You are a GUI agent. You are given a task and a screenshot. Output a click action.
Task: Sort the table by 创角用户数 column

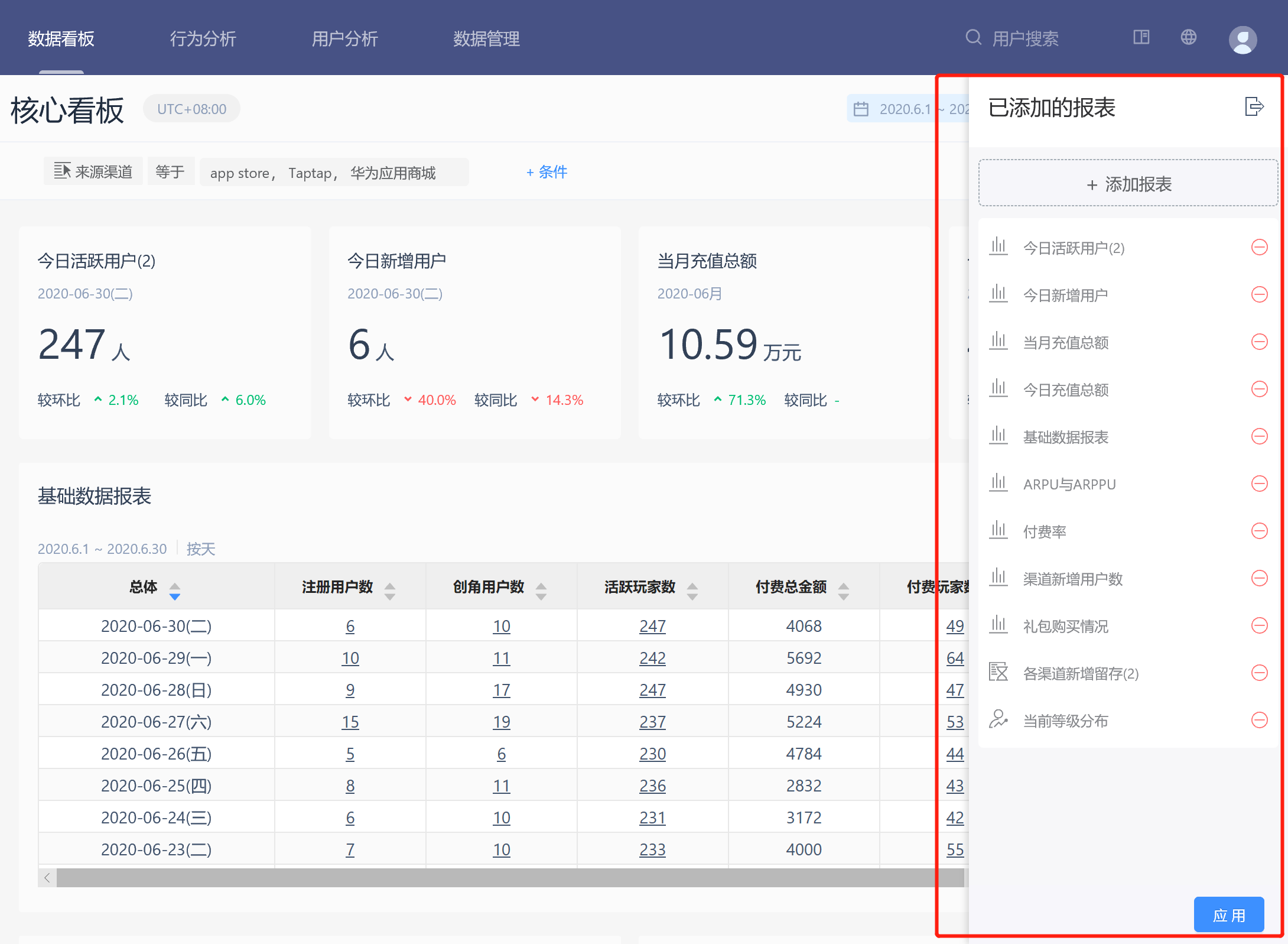click(x=541, y=591)
